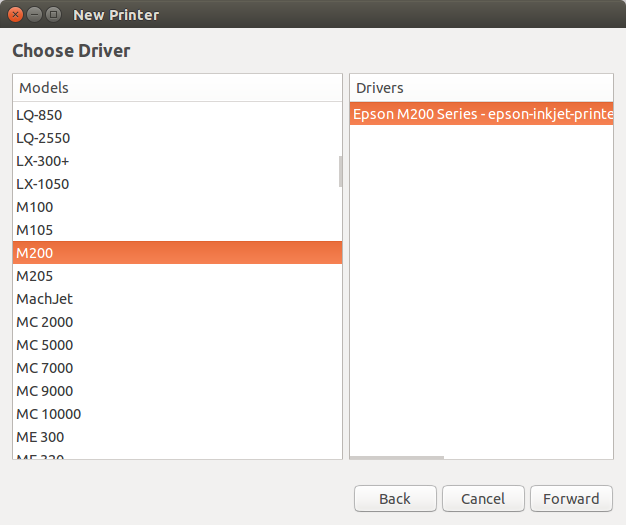This screenshot has height=525, width=626.
Task: Select the MC 7000 model
Action: pos(177,368)
